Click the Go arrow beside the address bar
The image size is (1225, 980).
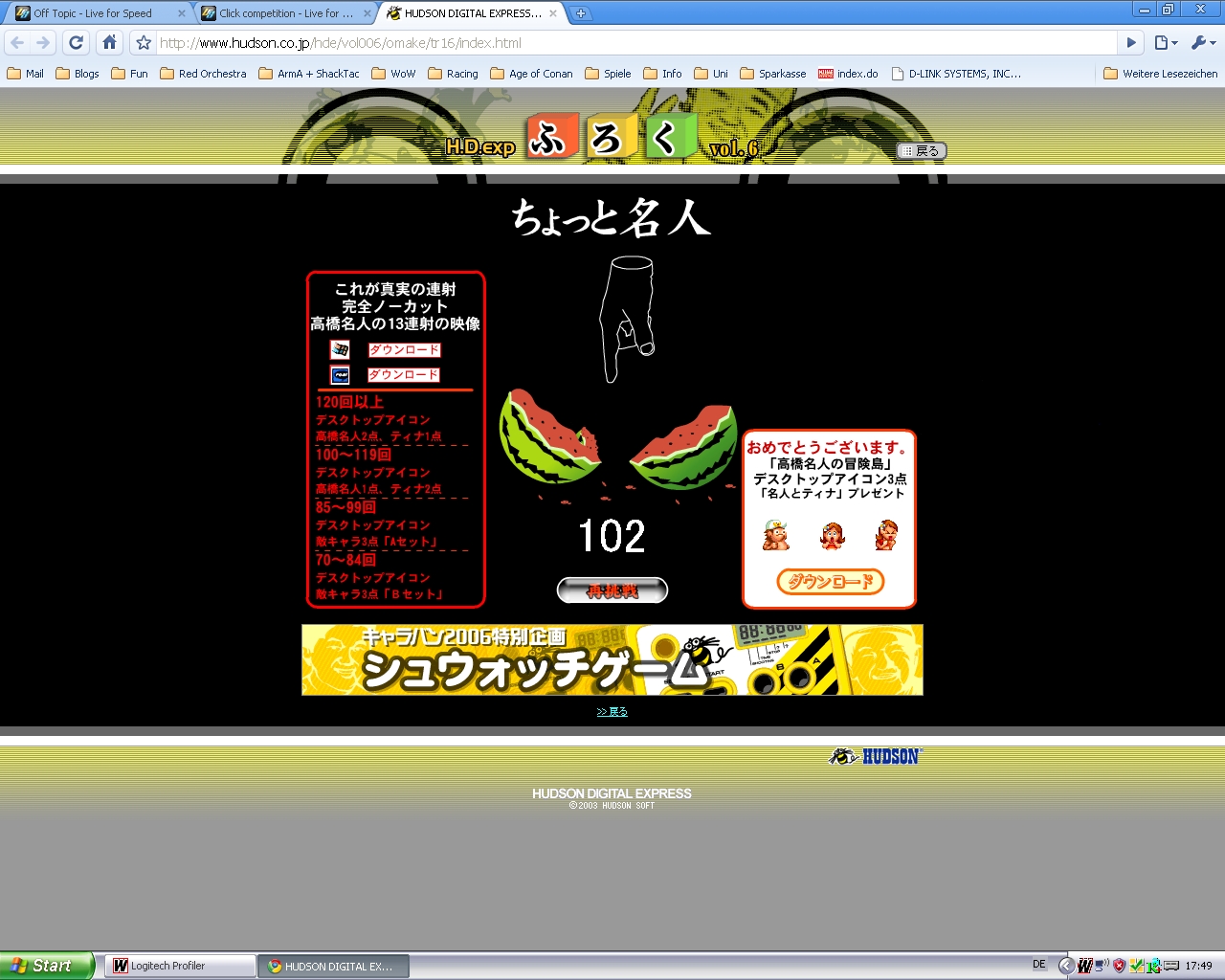pos(1131,42)
